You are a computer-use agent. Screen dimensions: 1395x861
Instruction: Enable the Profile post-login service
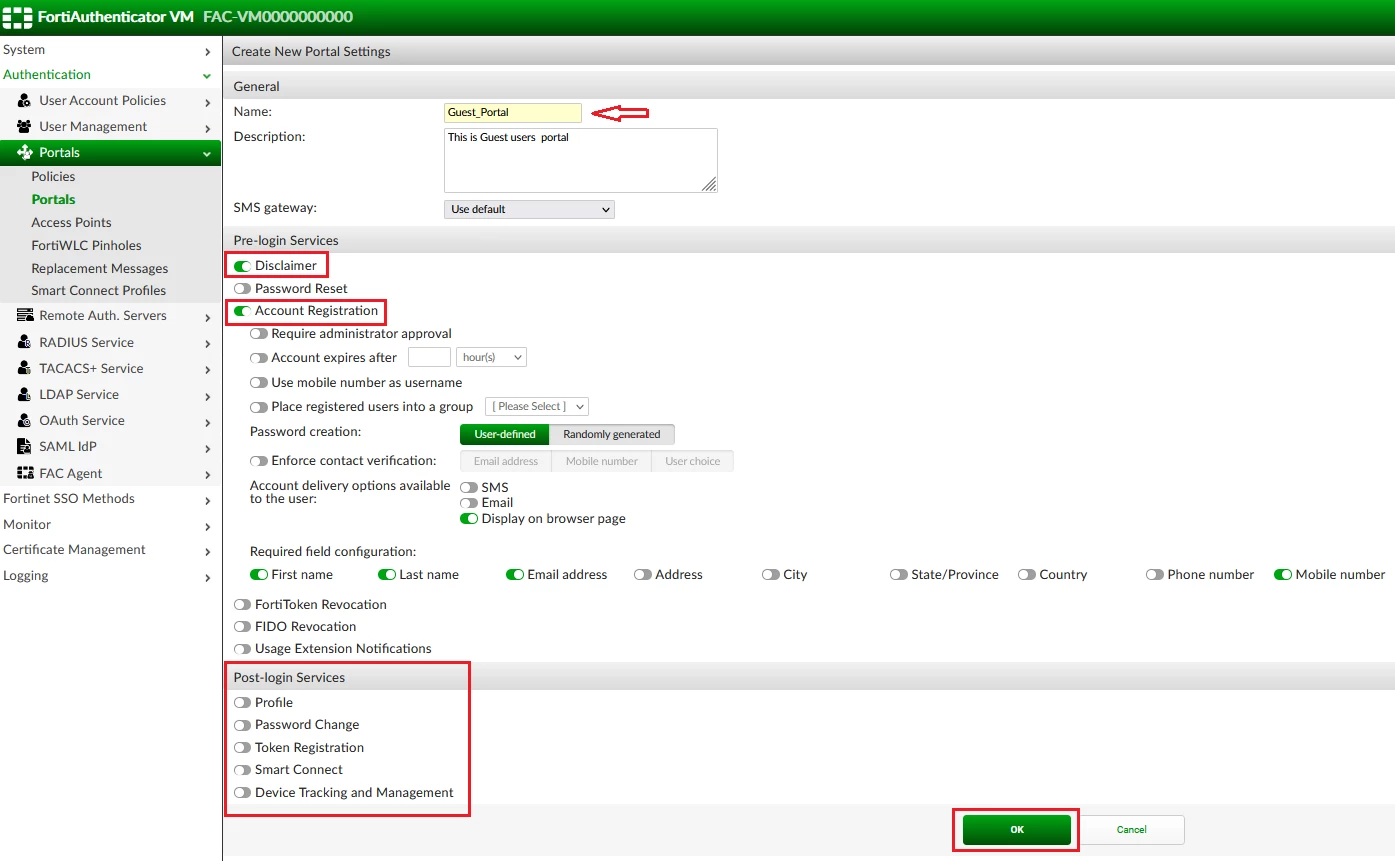click(242, 703)
